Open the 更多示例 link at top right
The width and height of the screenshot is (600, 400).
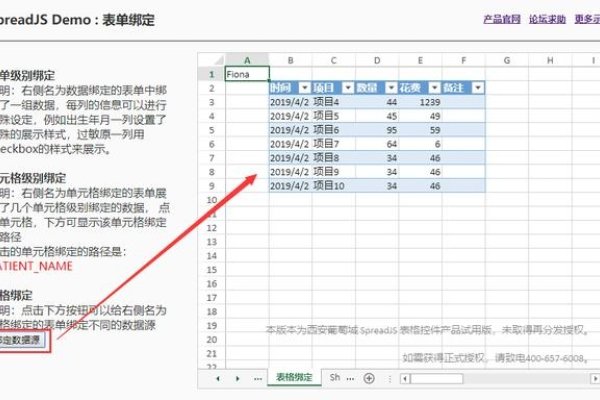click(587, 19)
